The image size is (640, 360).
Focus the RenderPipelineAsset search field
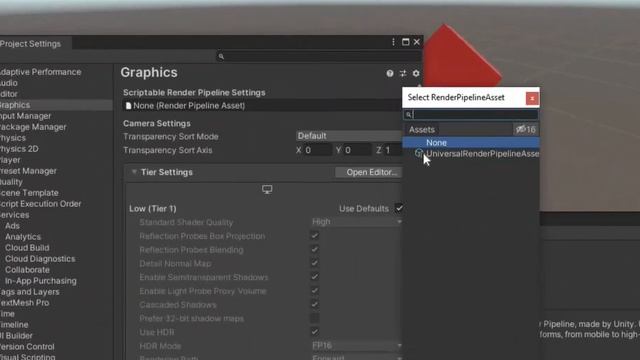(x=471, y=115)
